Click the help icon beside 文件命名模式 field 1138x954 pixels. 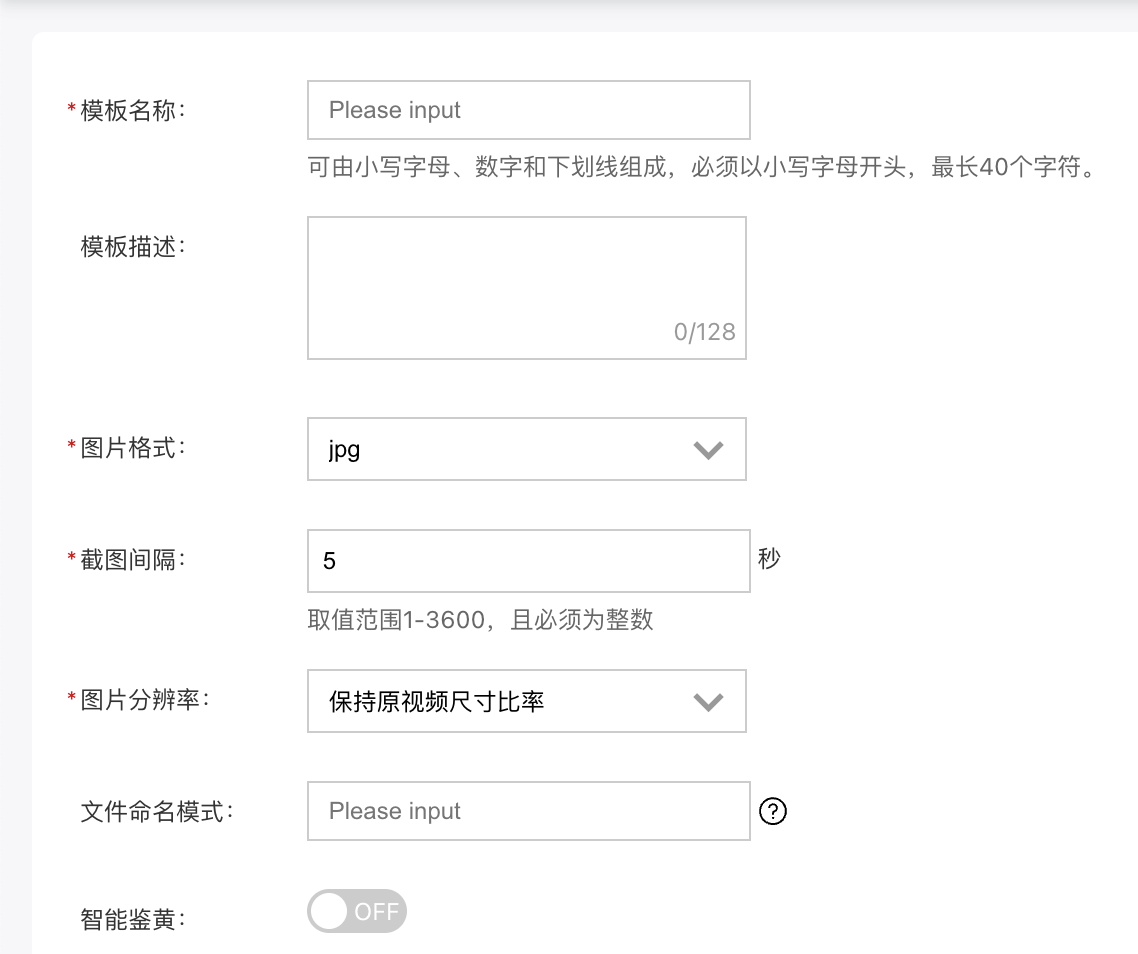pyautogui.click(x=772, y=811)
